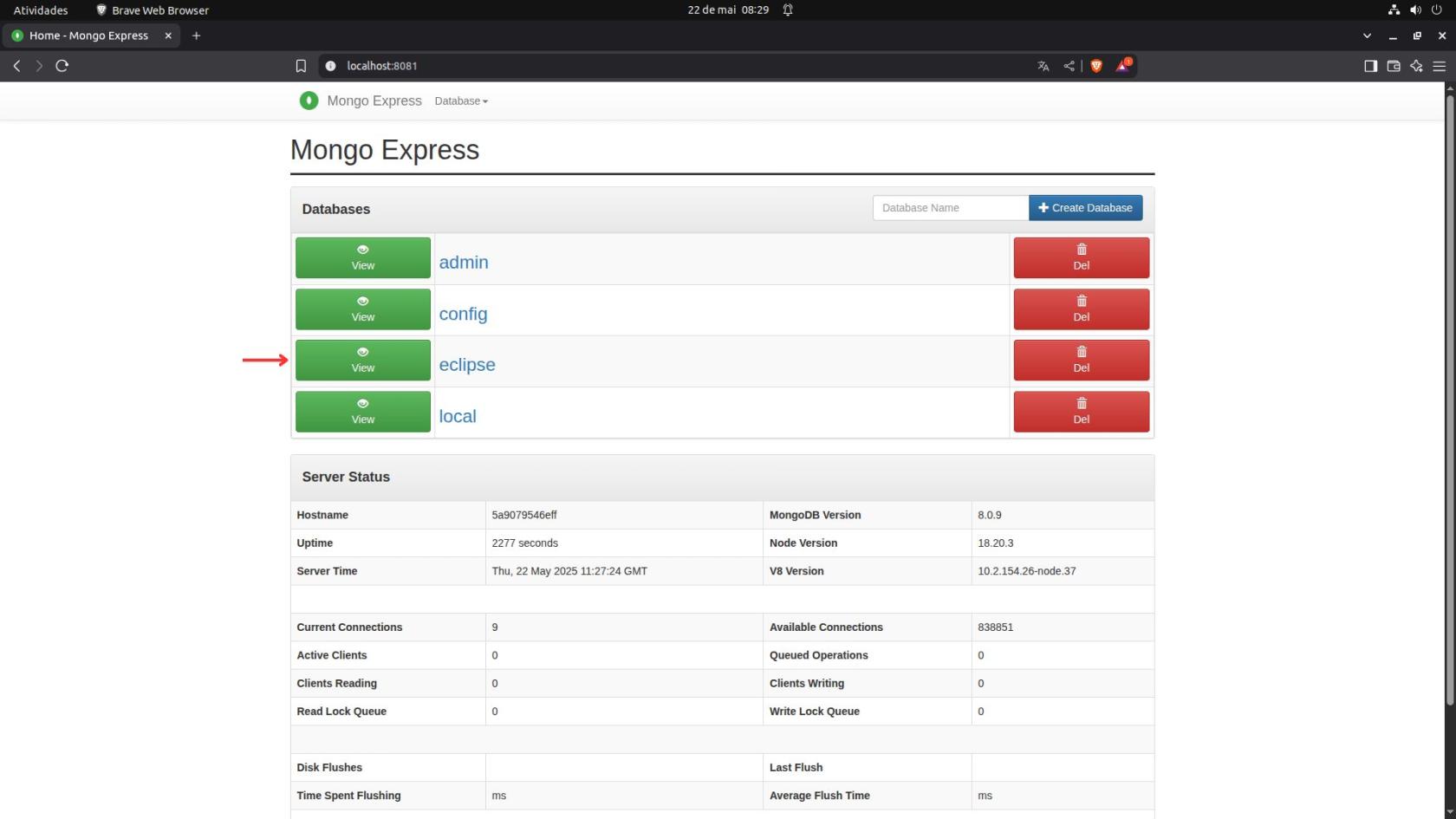The width and height of the screenshot is (1456, 819).
Task: Delete the local database
Action: 1082,411
